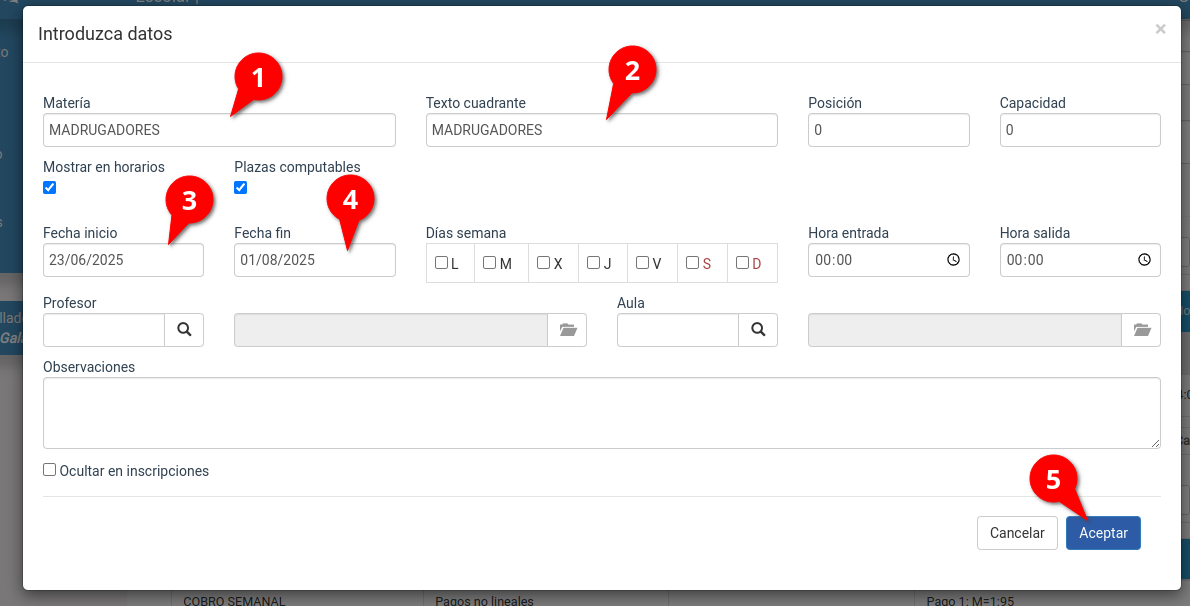This screenshot has height=606, width=1190.
Task: Click clock icon in Hora salida
Action: 1144,260
